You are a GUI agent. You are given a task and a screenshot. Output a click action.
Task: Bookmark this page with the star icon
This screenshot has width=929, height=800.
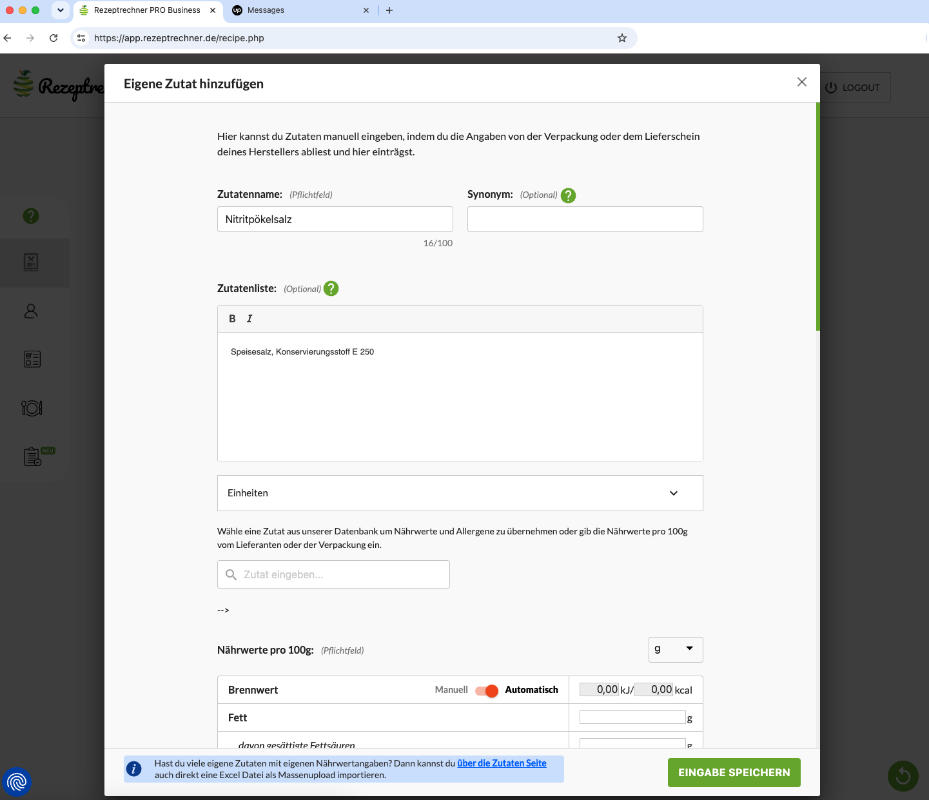pyautogui.click(x=622, y=38)
